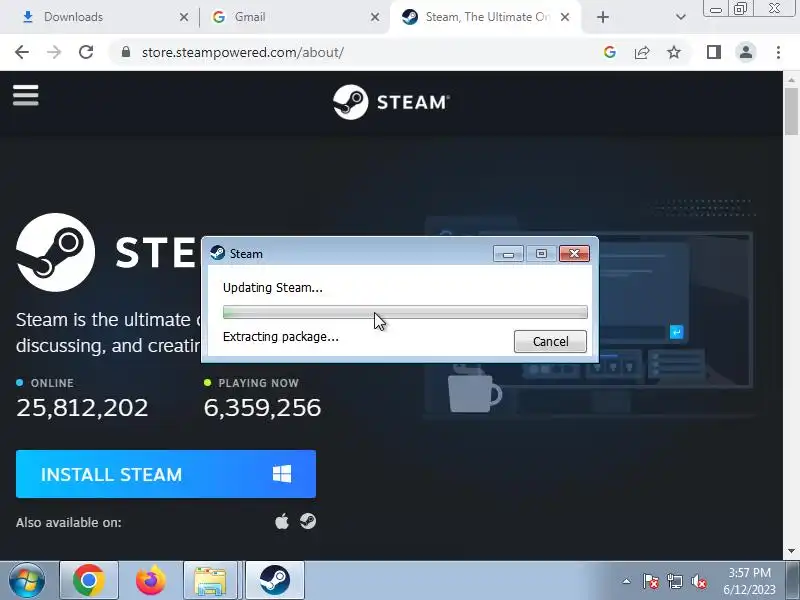Click the large Steam logo on page
Image resolution: width=800 pixels, height=600 pixels.
tap(55, 252)
